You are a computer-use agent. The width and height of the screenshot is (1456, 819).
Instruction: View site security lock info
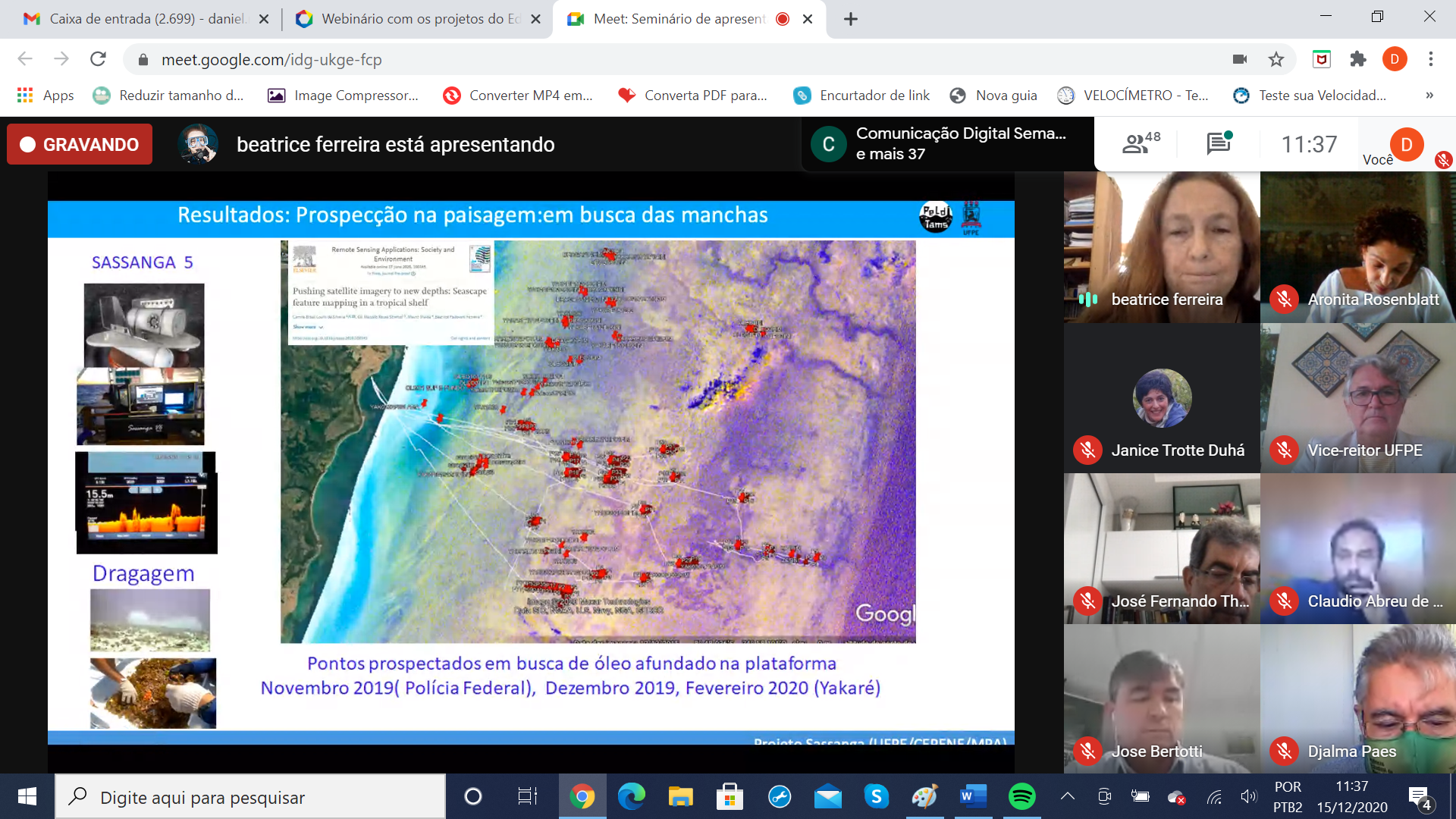(143, 60)
